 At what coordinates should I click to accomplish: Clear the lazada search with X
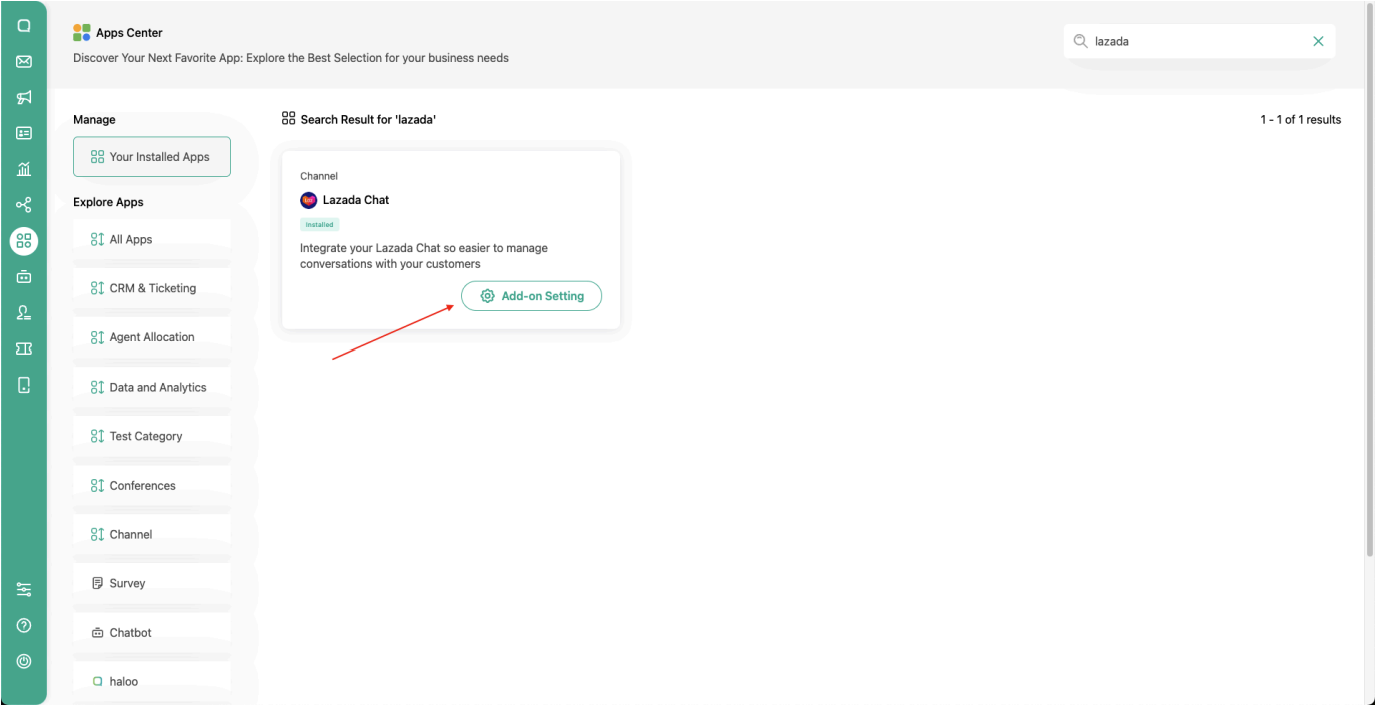tap(1318, 42)
